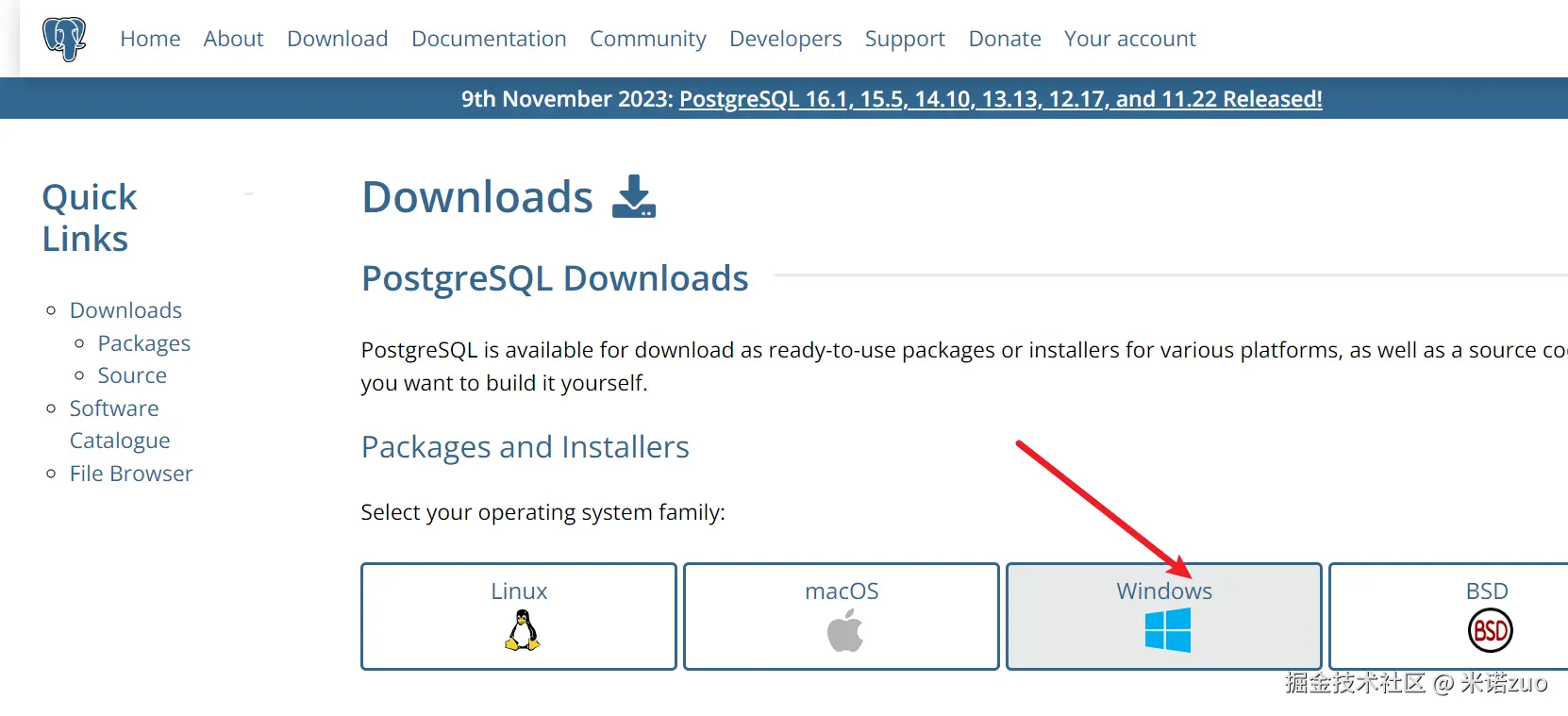1568x716 pixels.
Task: Click the Linux penguin icon
Action: coord(522,630)
